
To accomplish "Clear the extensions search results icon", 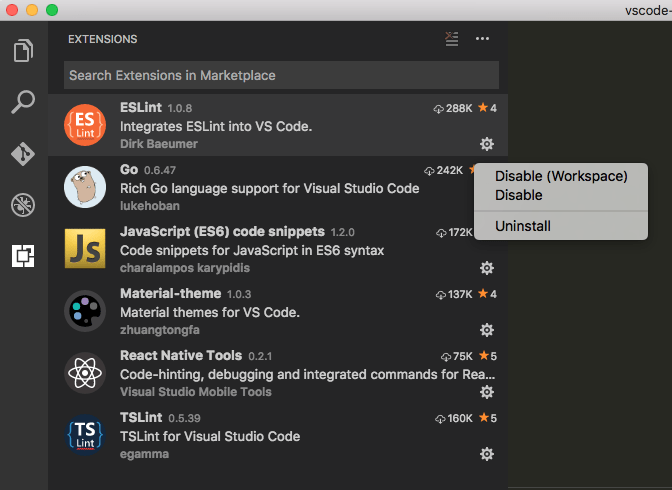I will pyautogui.click(x=451, y=39).
